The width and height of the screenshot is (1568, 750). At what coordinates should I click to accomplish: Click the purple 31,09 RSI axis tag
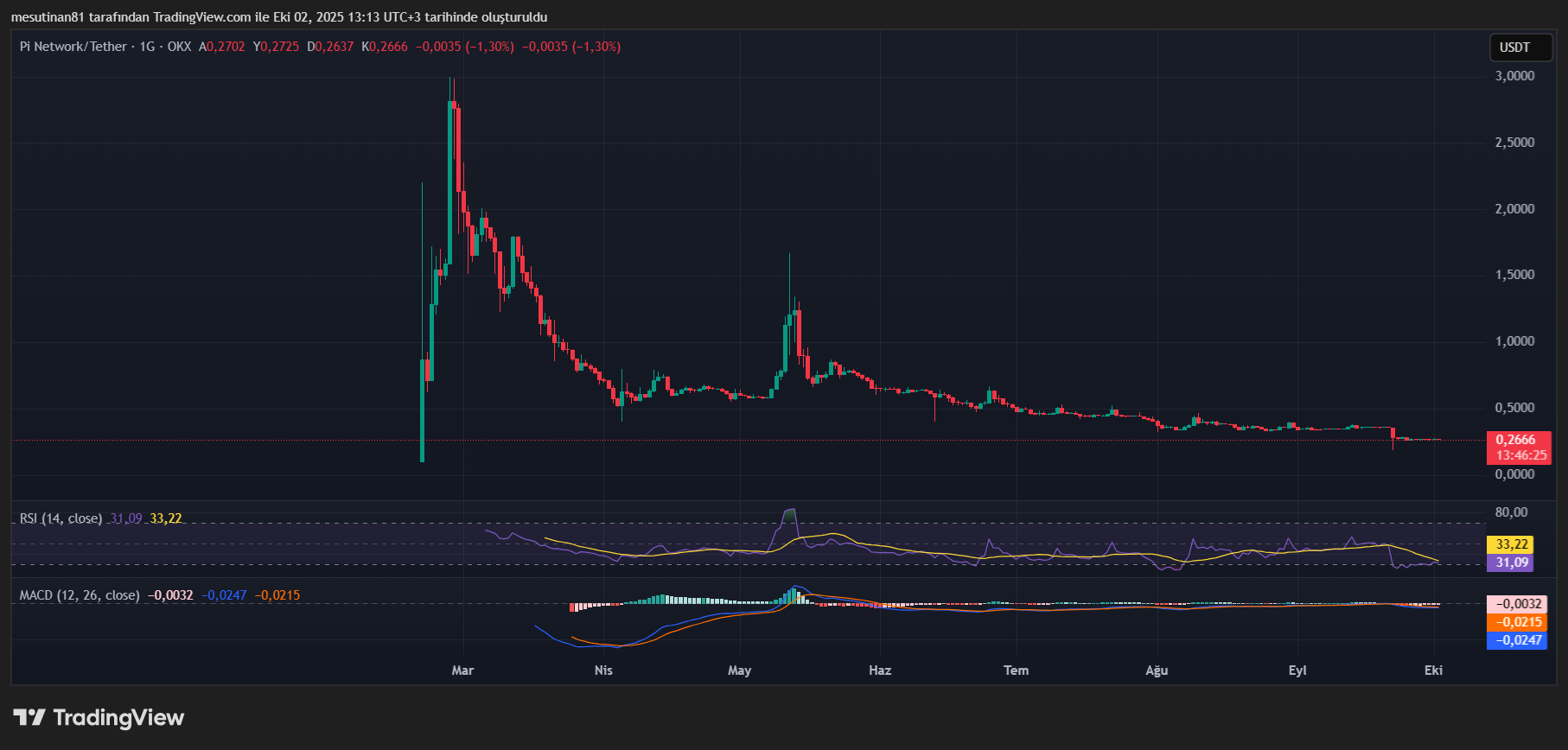pos(1509,562)
